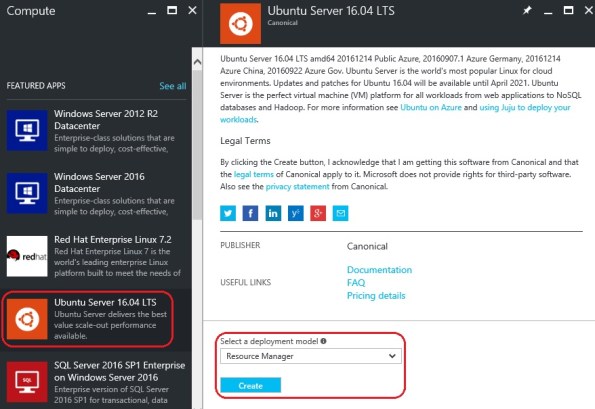Viewport: 595px width, 409px height.
Task: Click the Ubuntu logo in blade header
Action: [240, 24]
